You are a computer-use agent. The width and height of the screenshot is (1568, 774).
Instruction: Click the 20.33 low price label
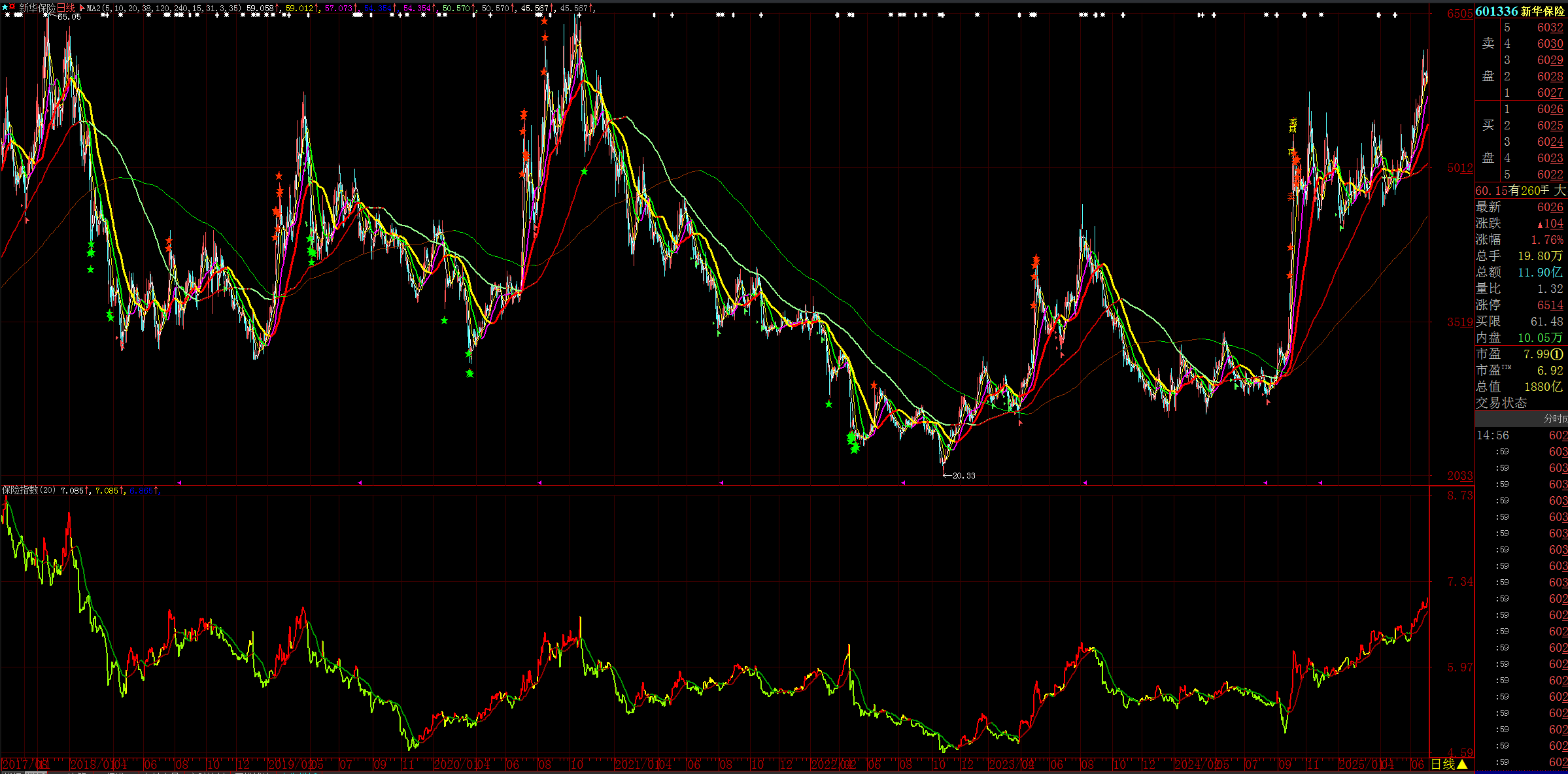click(964, 475)
